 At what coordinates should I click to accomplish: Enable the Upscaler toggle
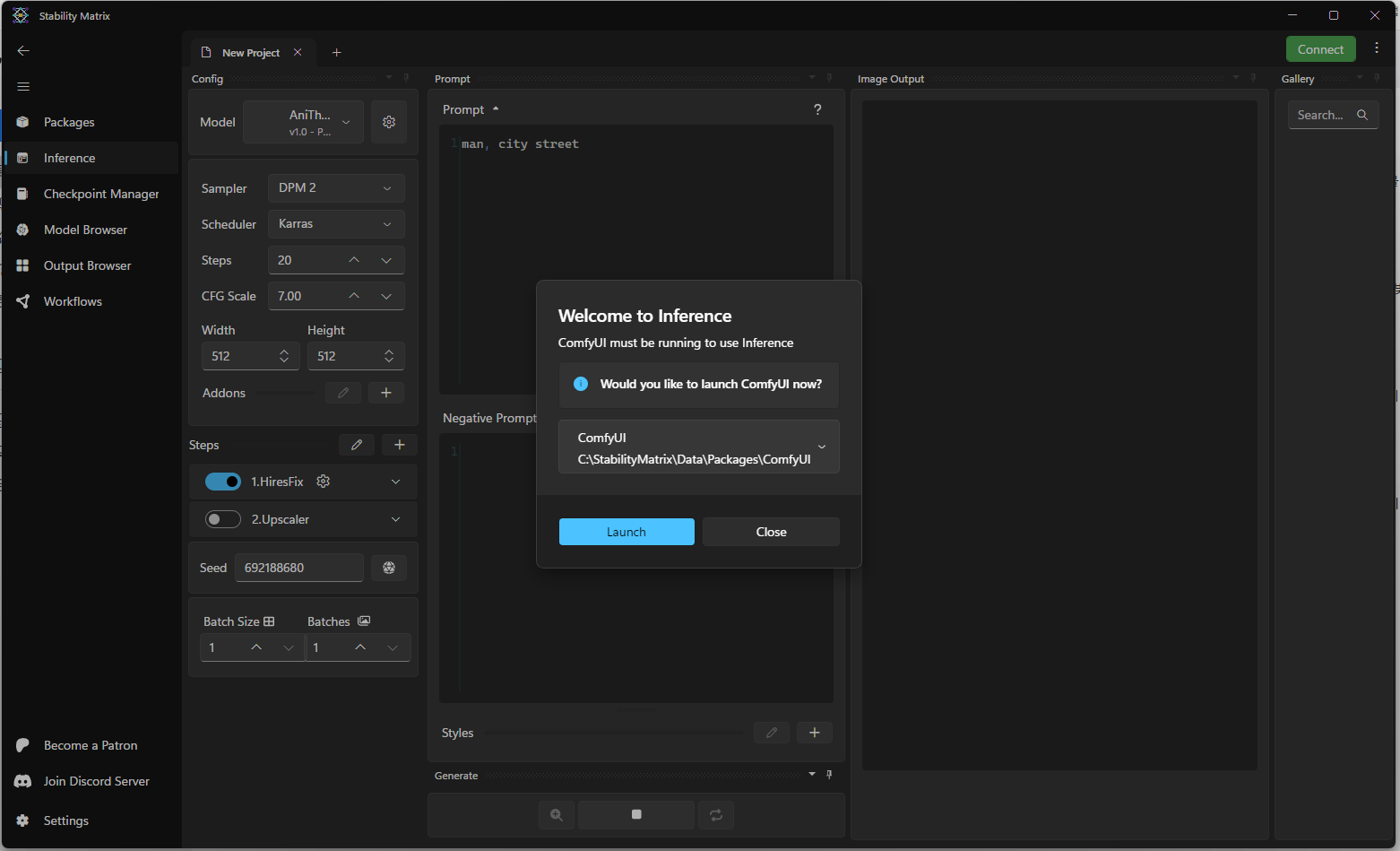[223, 519]
